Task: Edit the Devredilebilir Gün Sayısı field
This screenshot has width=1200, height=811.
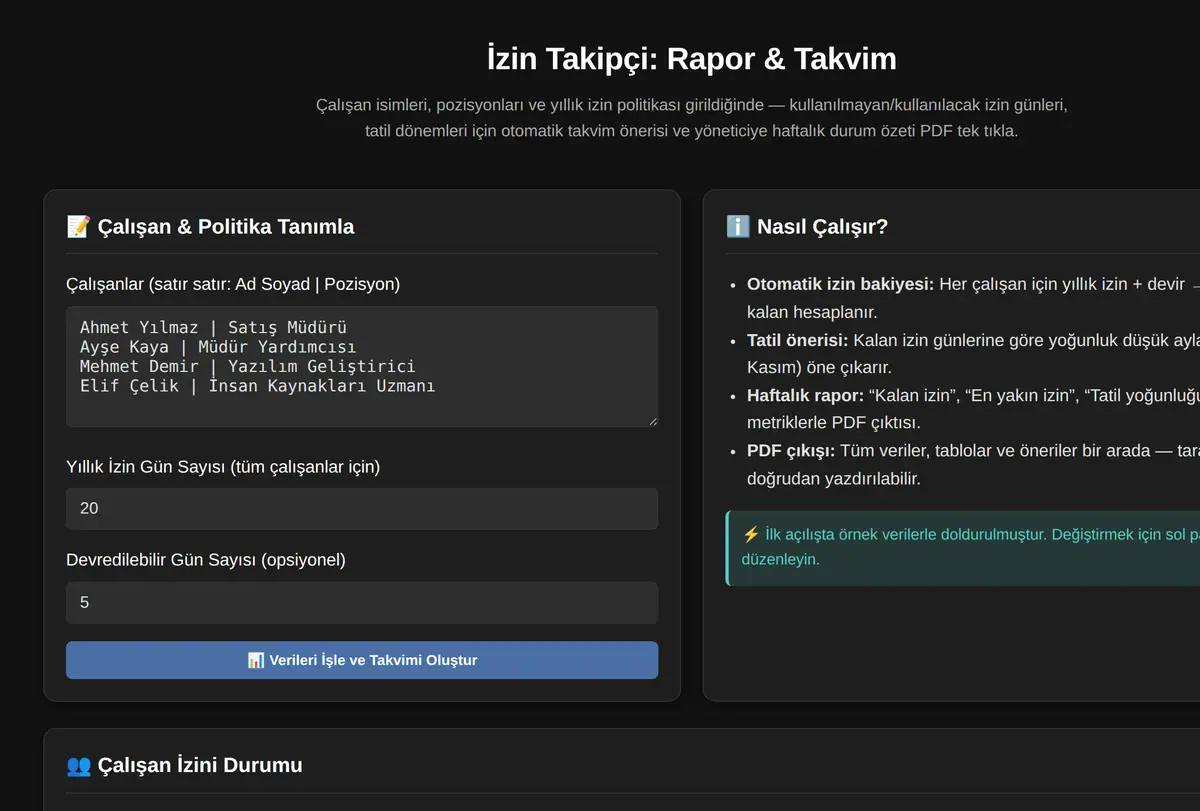Action: (x=362, y=603)
